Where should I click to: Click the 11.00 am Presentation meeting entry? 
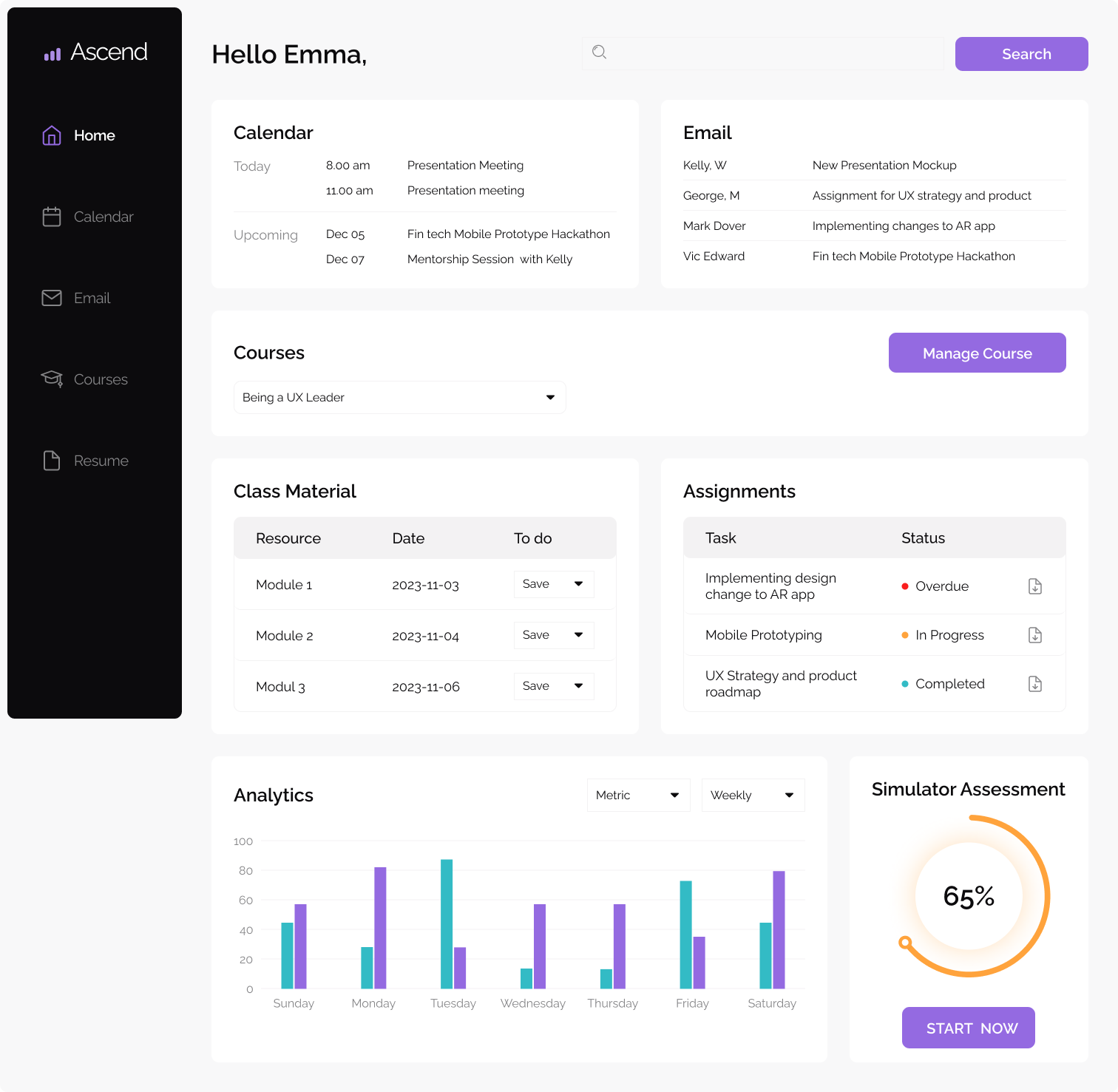click(x=425, y=190)
